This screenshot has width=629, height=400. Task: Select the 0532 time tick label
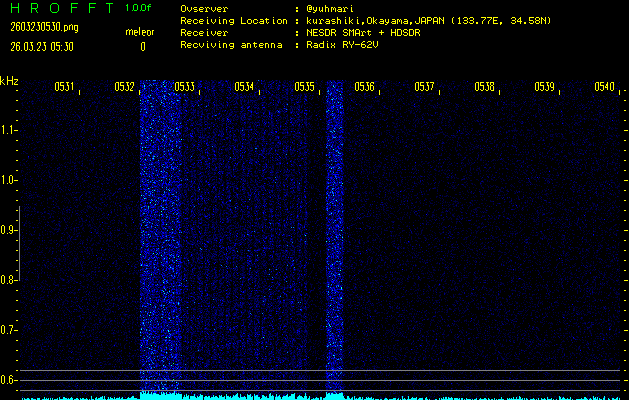point(124,87)
